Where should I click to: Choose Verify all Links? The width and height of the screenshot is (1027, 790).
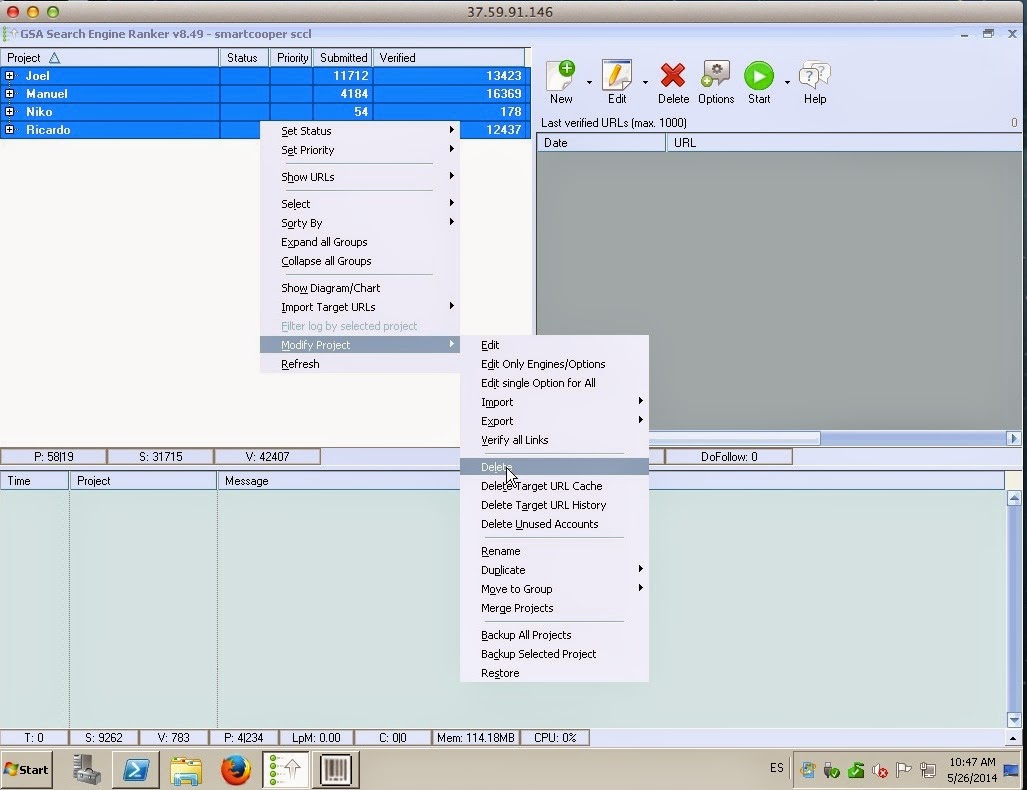tap(554, 440)
